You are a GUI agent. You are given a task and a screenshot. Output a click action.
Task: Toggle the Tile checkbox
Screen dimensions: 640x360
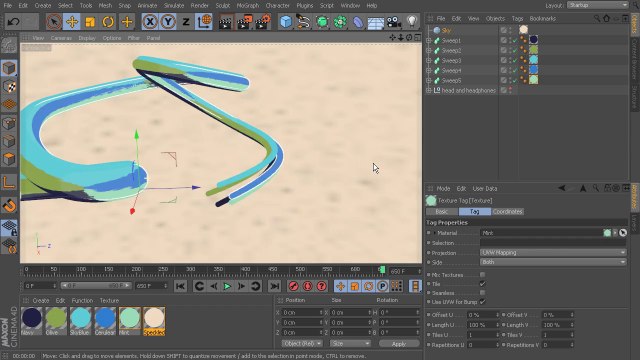click(482, 284)
